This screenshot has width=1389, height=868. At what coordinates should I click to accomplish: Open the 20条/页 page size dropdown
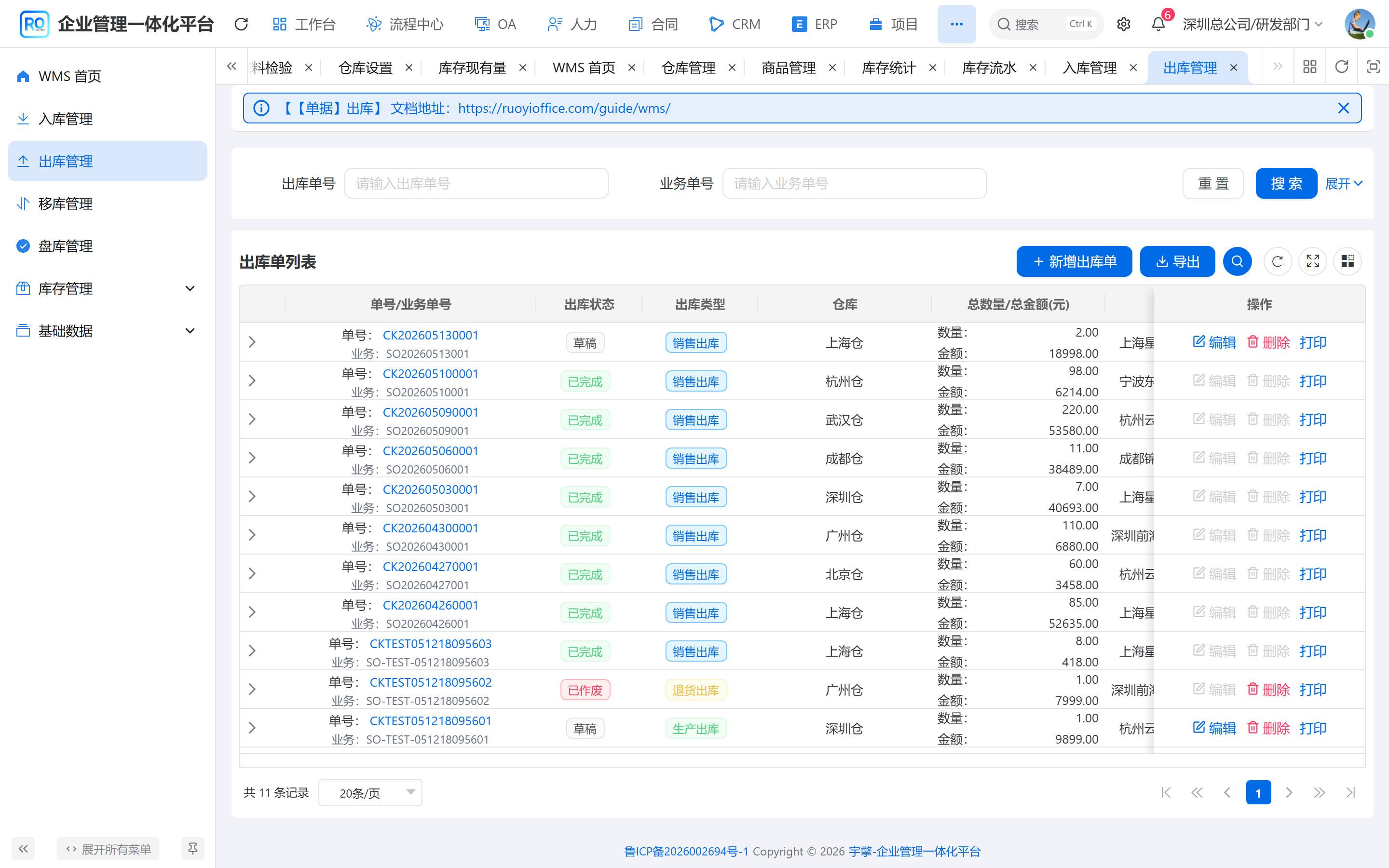pyautogui.click(x=370, y=793)
